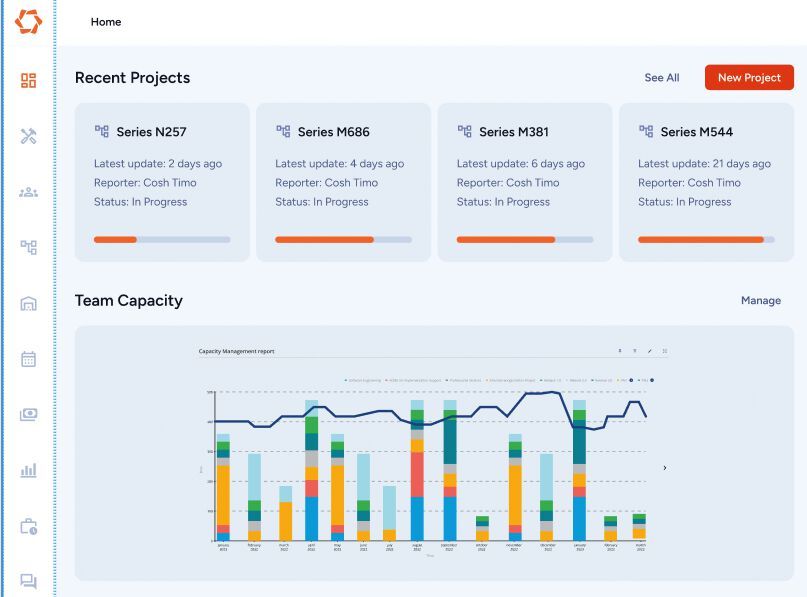This screenshot has width=807, height=597.
Task: Click the pencil edit icon on capacity chart
Action: click(649, 351)
